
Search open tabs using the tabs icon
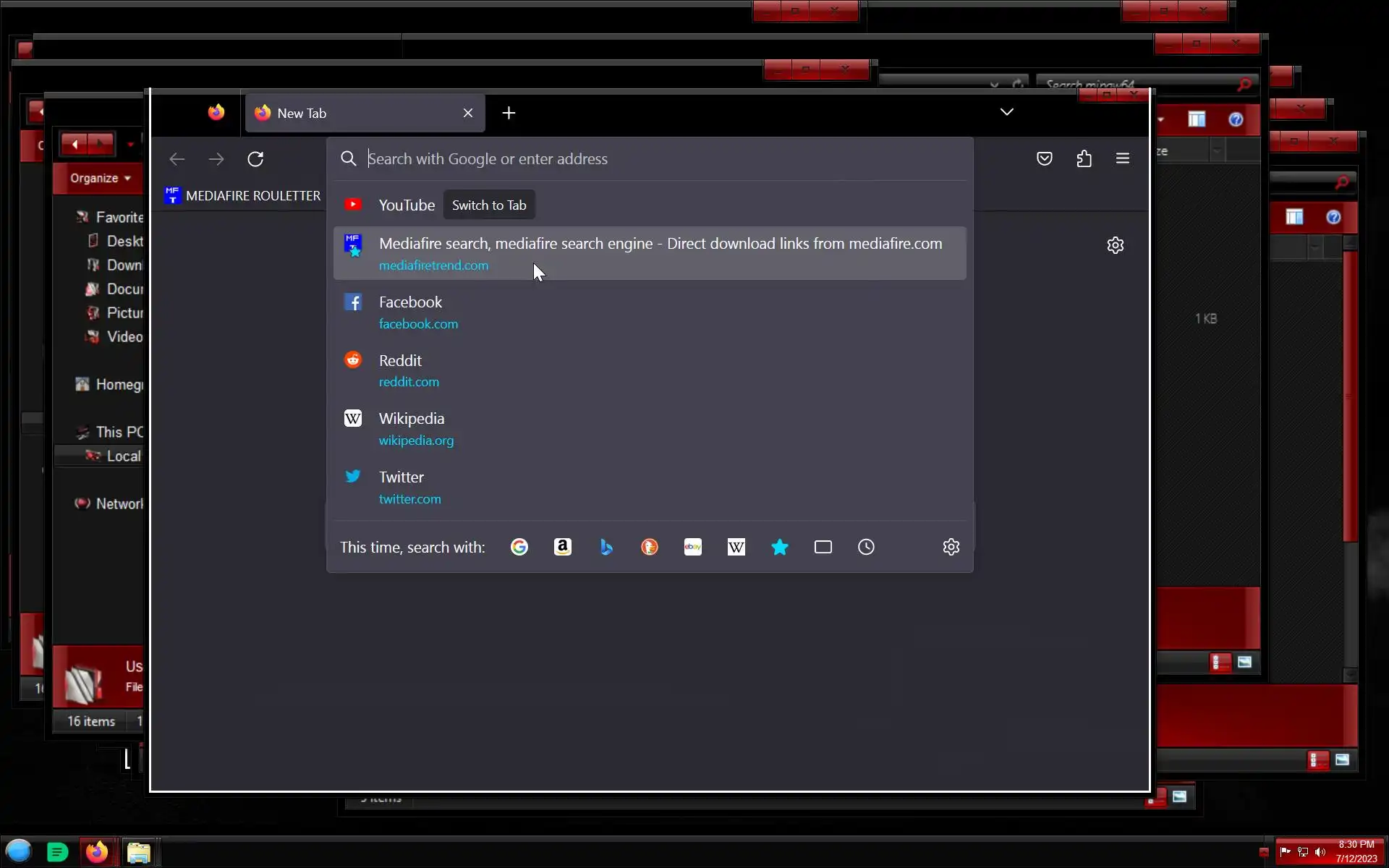[823, 547]
